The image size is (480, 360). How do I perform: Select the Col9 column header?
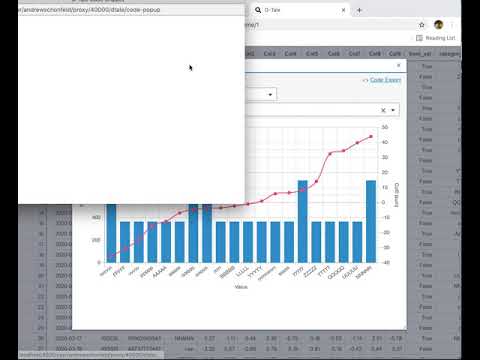point(395,54)
